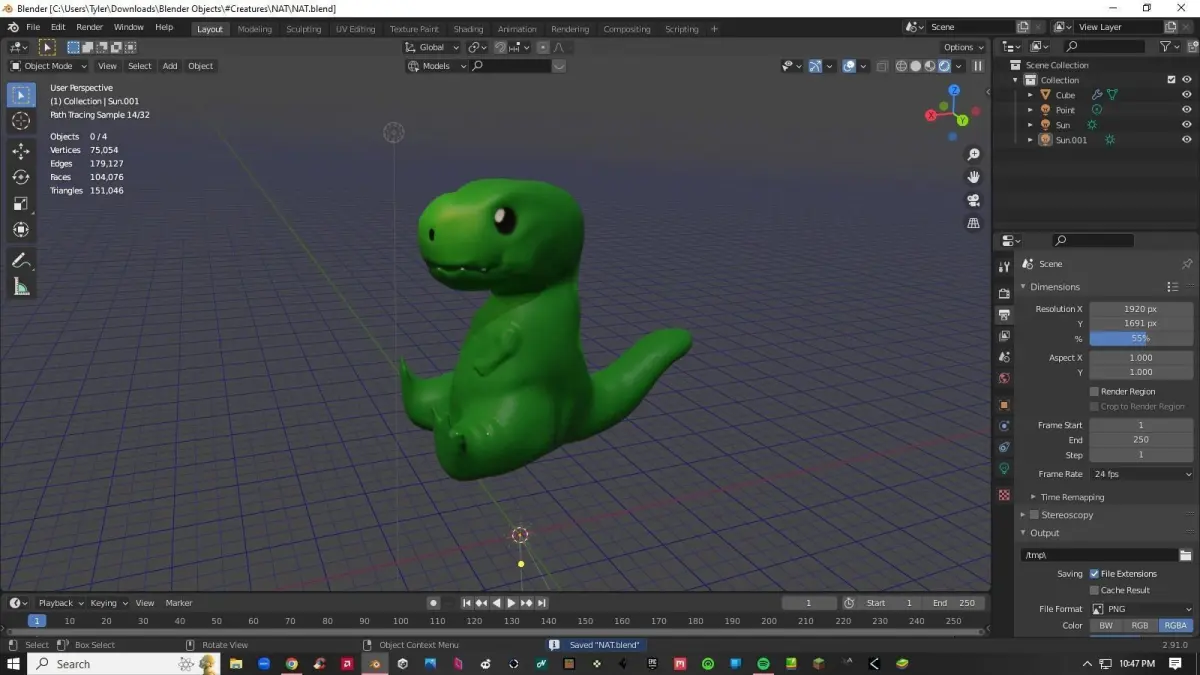Viewport: 1200px width, 675px height.
Task: Click the folder icon next to /tmp\ path
Action: (x=1186, y=555)
